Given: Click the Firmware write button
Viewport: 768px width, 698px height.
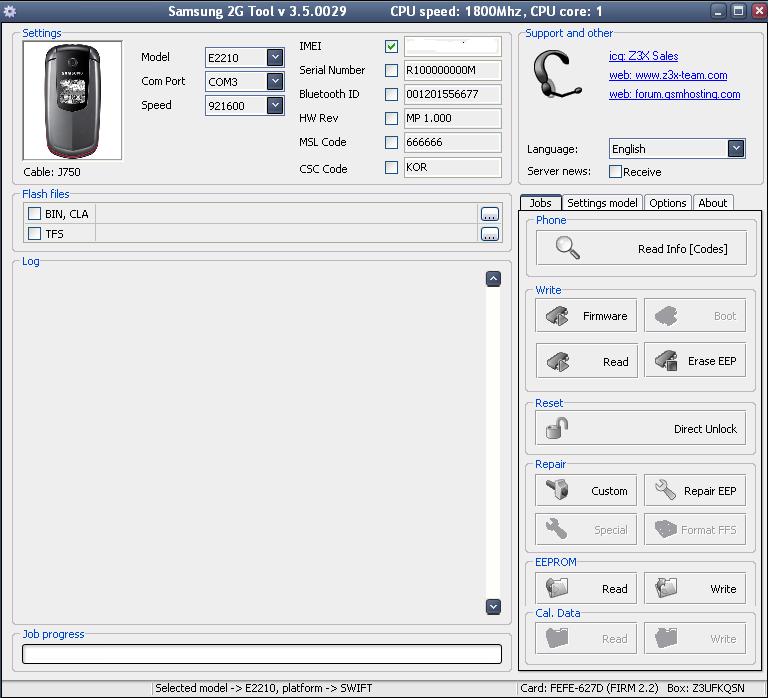Looking at the screenshot, I should pos(586,316).
